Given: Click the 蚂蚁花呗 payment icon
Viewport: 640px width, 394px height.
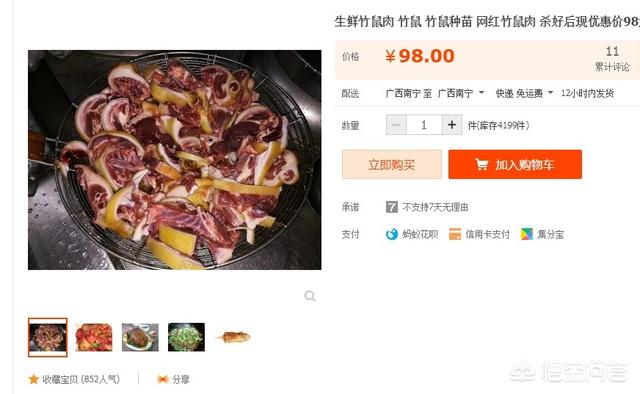Looking at the screenshot, I should click(x=391, y=234).
